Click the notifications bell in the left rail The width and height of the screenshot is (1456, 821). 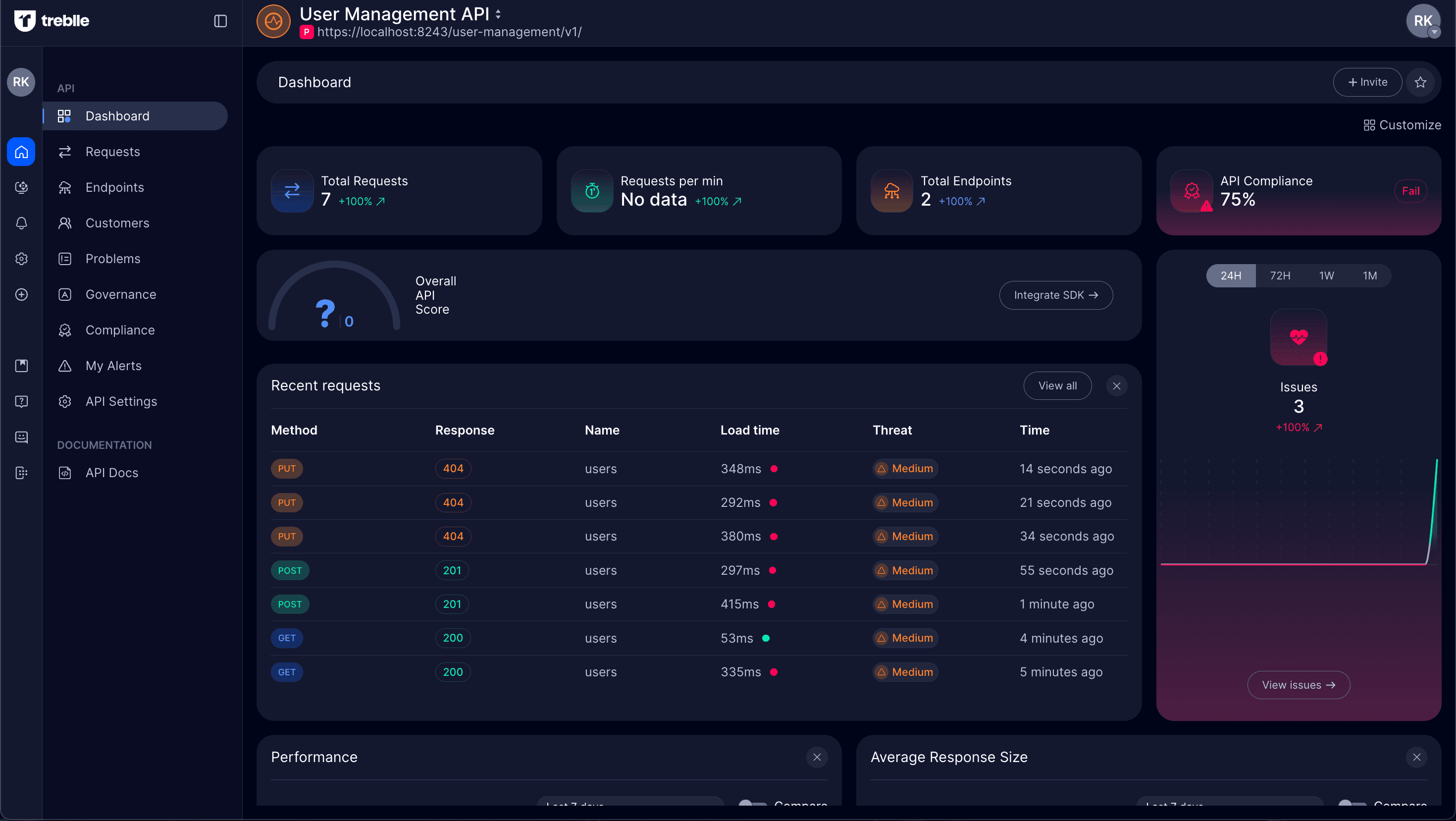tap(21, 223)
